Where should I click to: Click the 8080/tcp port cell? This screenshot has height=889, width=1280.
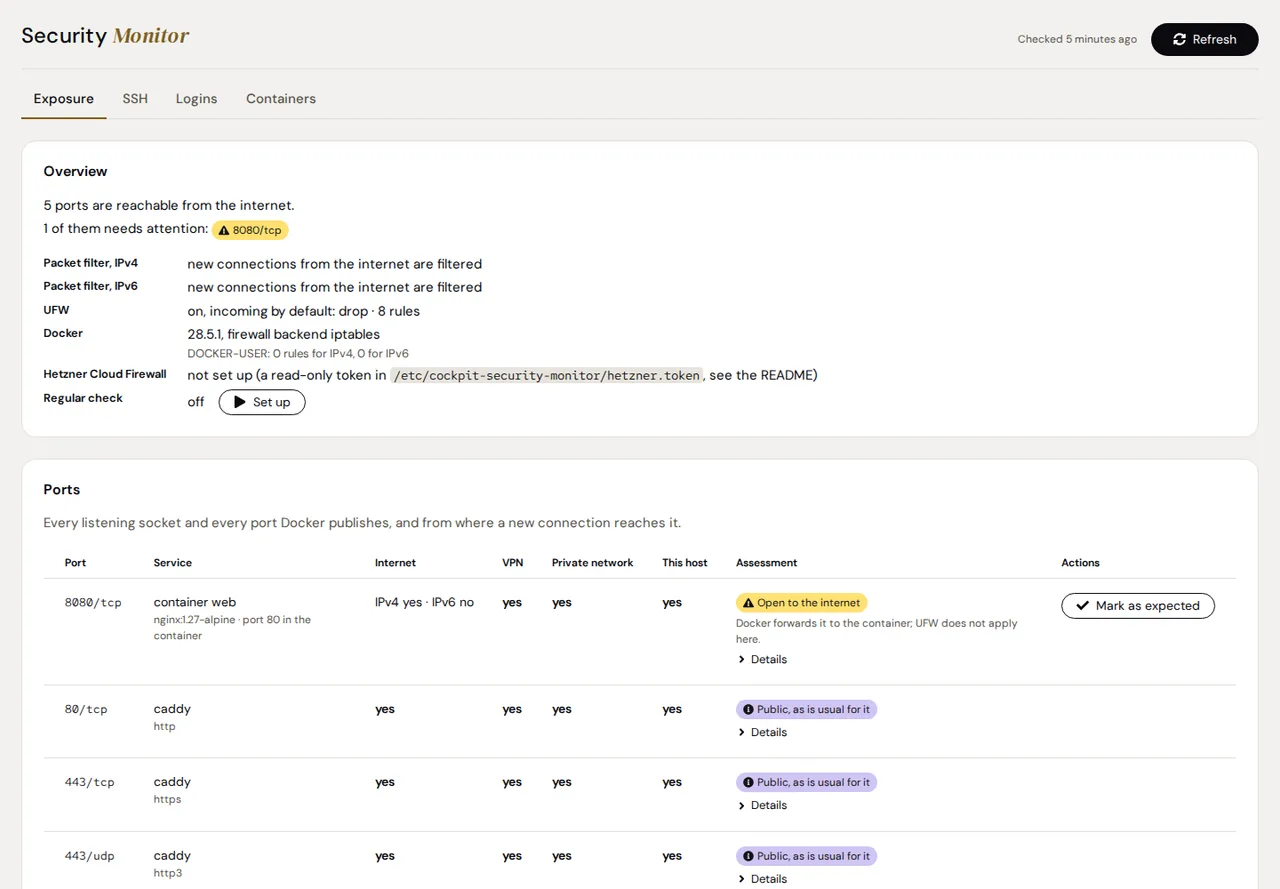(93, 603)
